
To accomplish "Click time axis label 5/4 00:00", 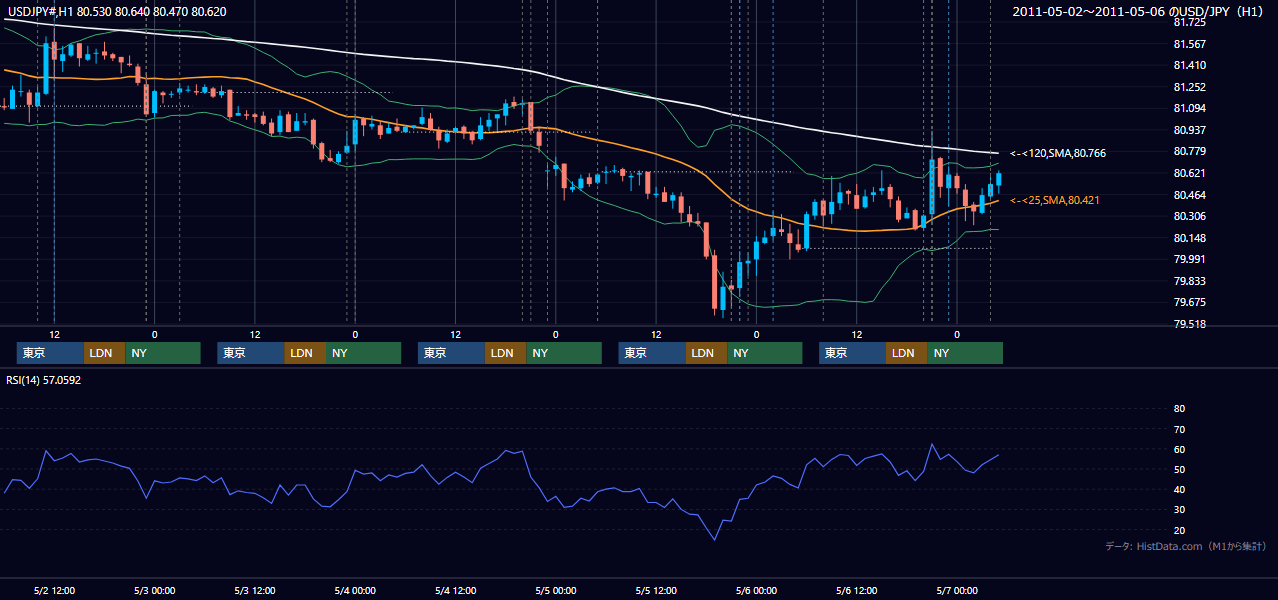I will point(355,590).
